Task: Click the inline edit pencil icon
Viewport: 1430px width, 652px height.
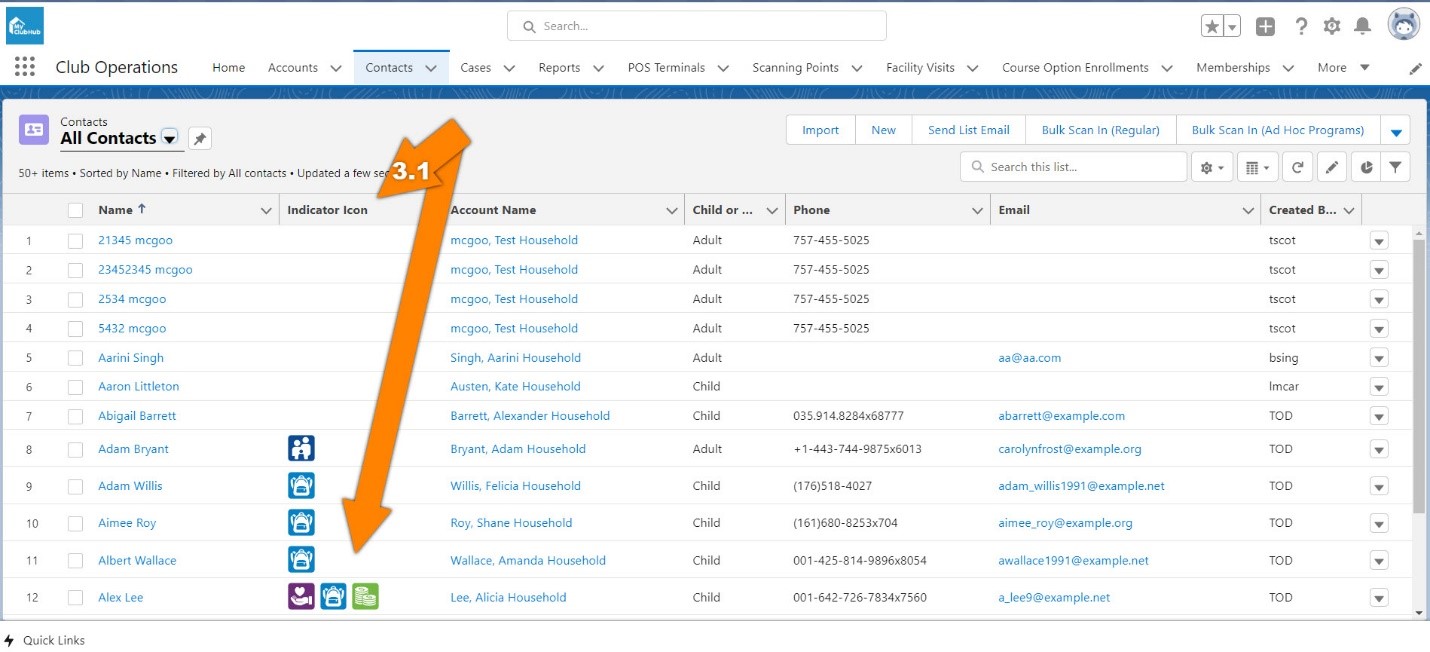Action: coord(1331,168)
